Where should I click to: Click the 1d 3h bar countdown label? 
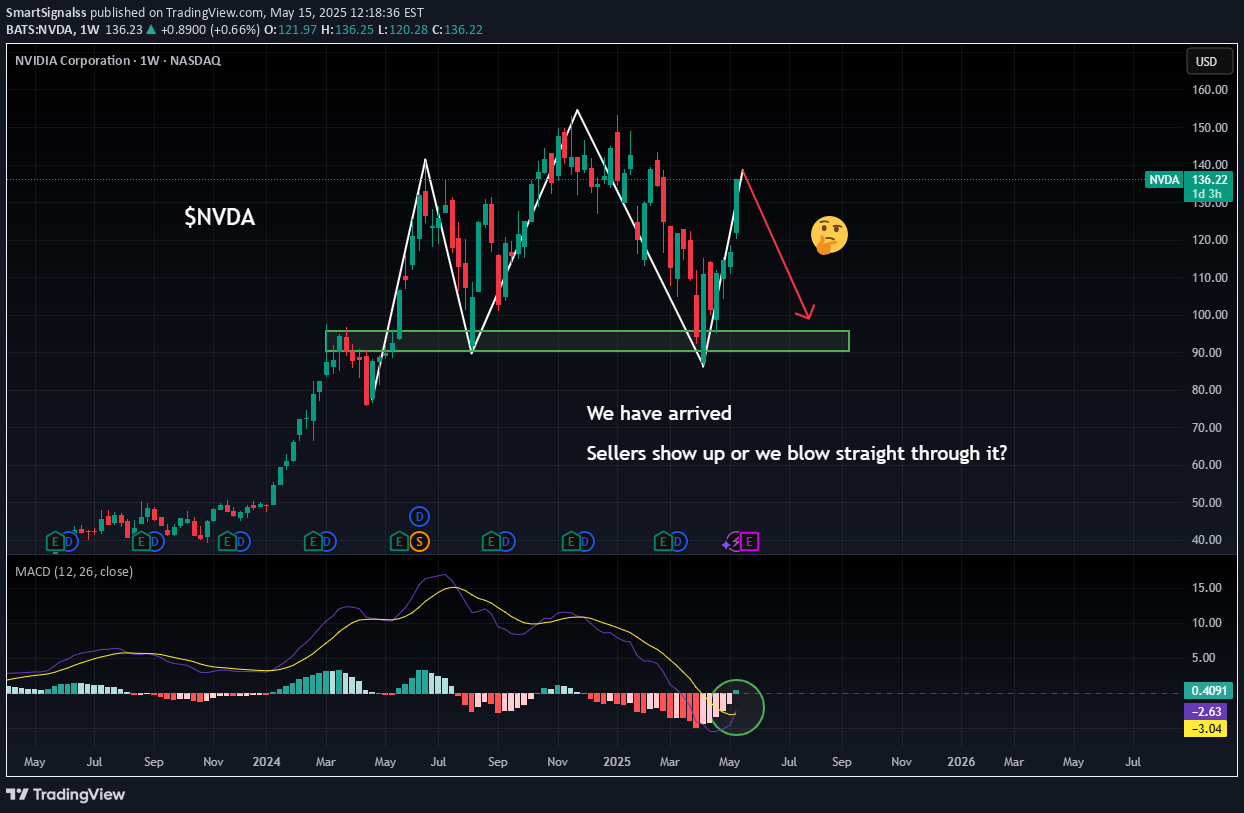coord(1208,194)
